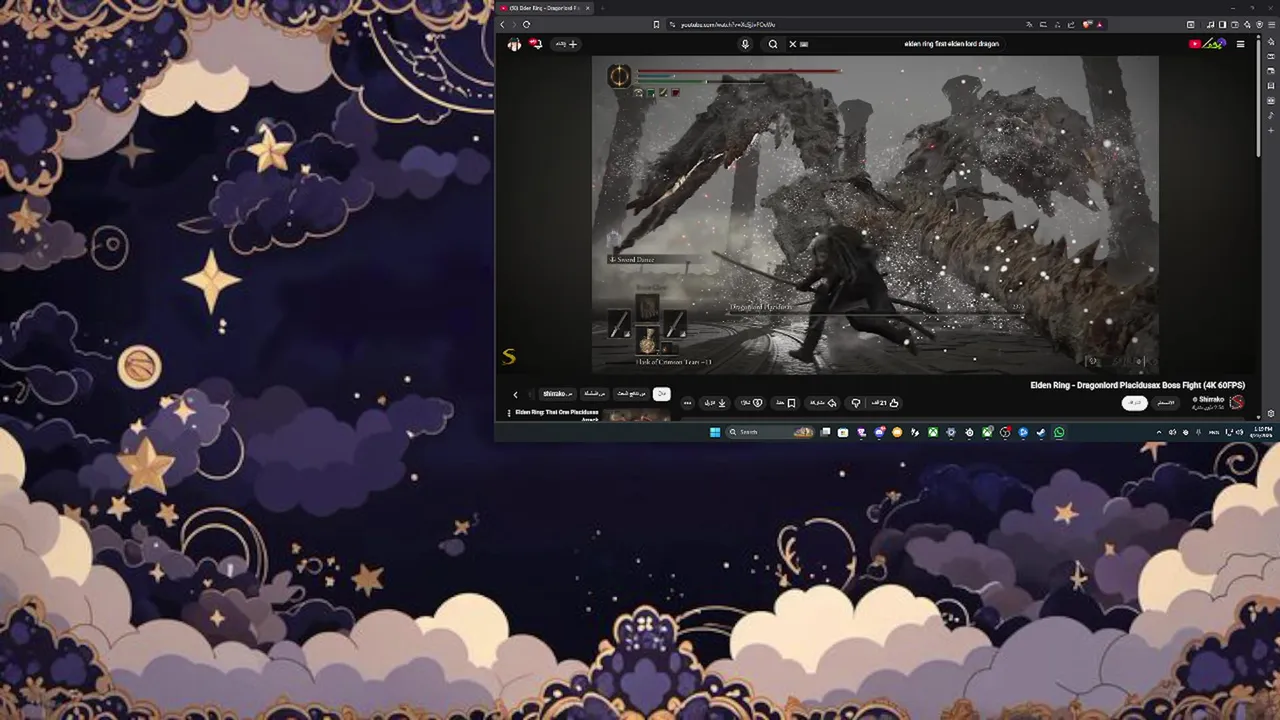This screenshot has width=1280, height=720.
Task: Download the video
Action: coord(716,403)
